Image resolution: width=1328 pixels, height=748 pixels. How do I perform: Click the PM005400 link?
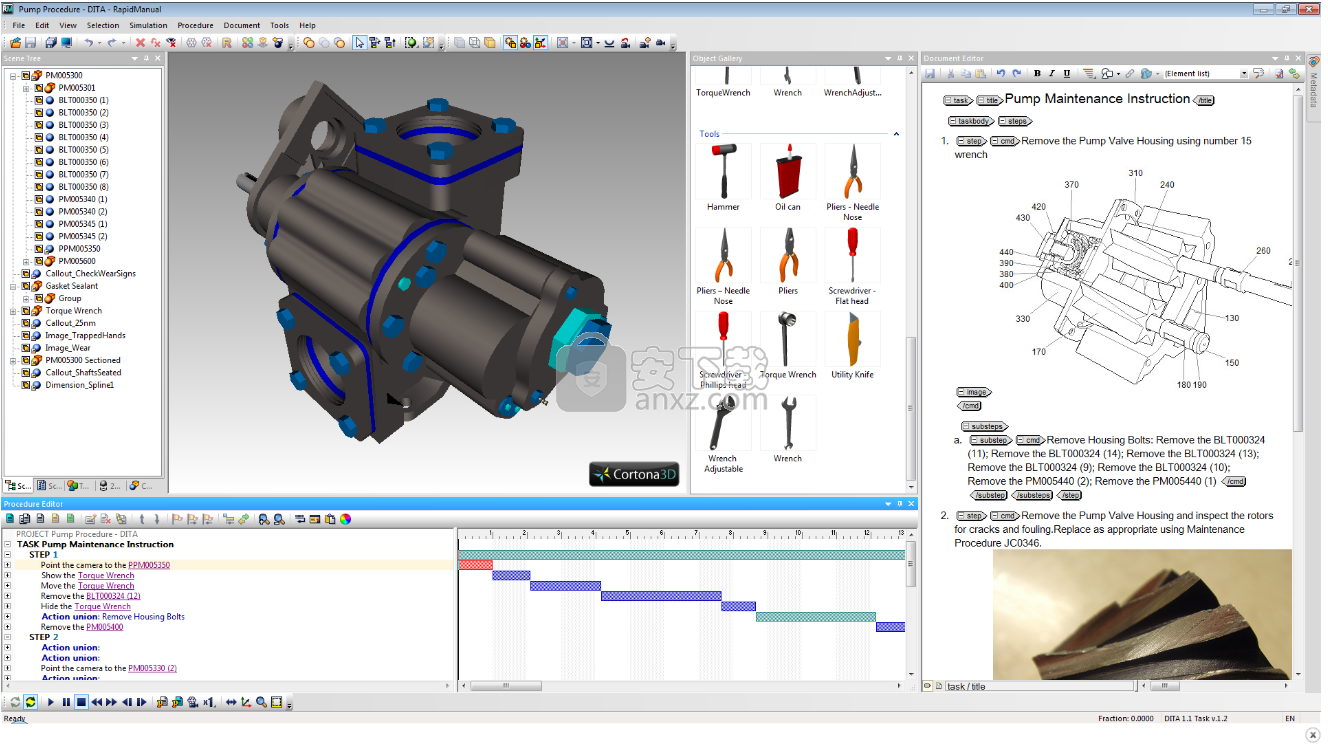(105, 627)
